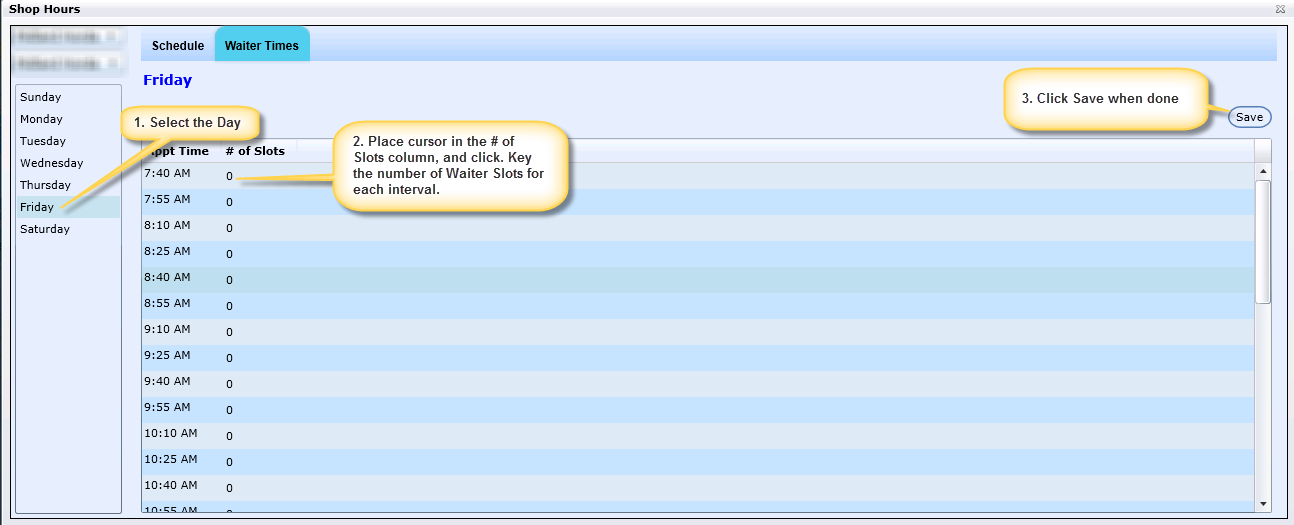Viewport: 1294px width, 525px height.
Task: Click the slots field for 7:40 AM
Action: click(x=229, y=176)
